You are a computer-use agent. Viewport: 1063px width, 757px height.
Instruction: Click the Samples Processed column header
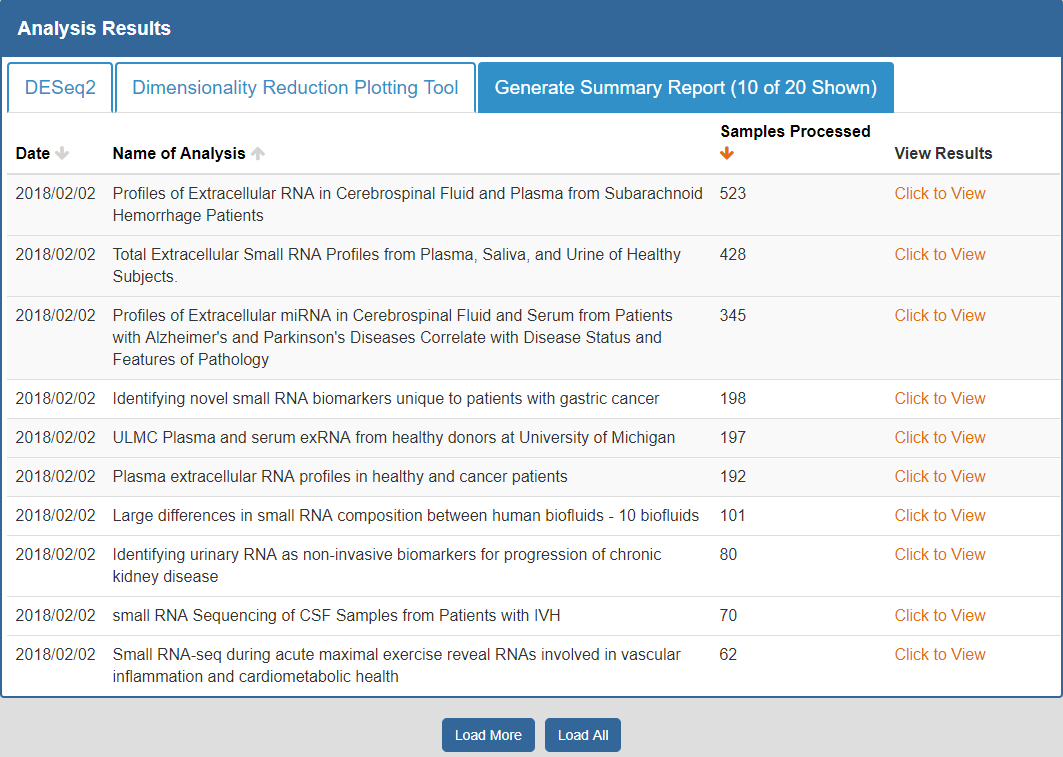pyautogui.click(x=794, y=132)
